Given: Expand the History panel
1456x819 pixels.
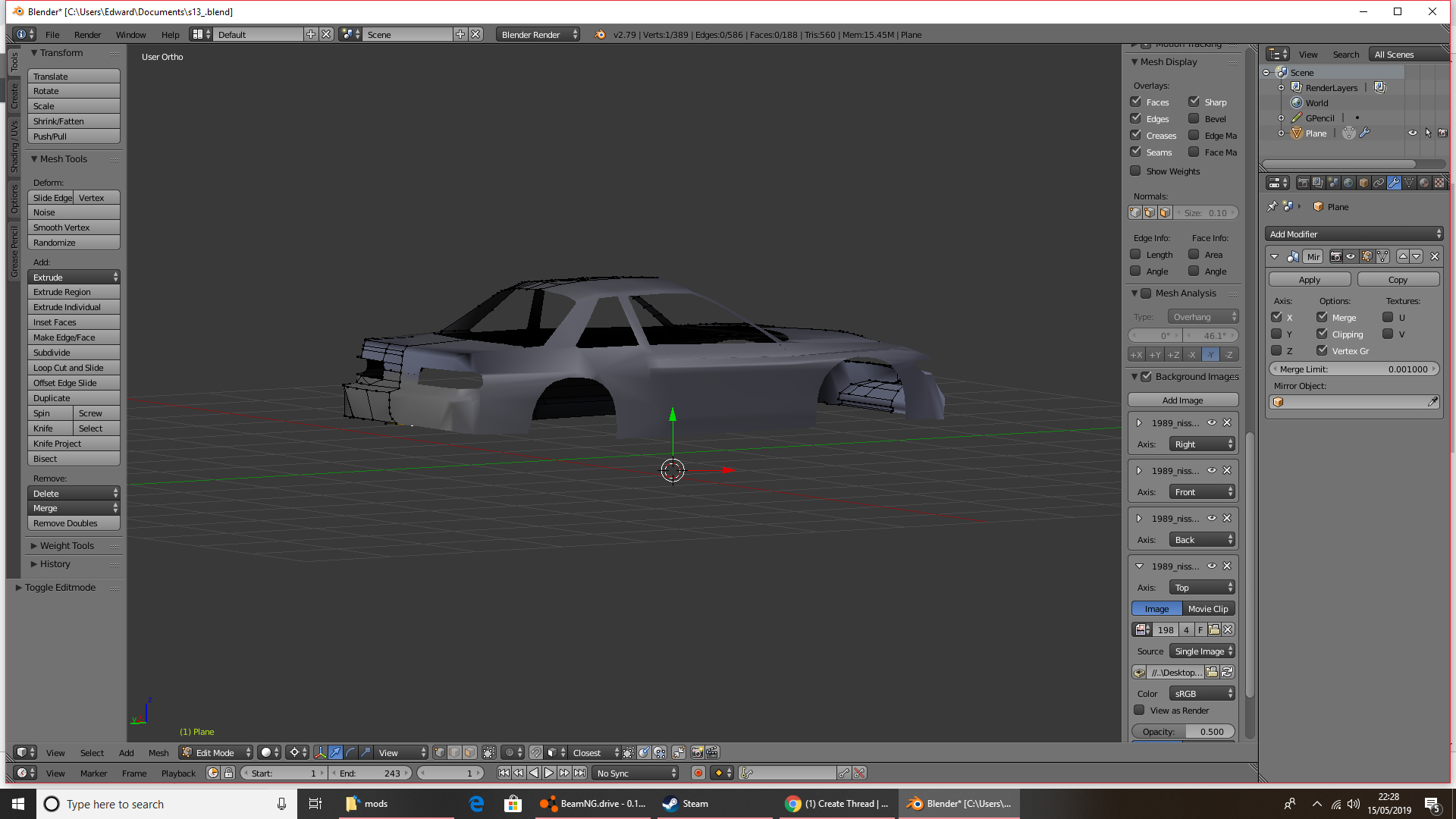Looking at the screenshot, I should point(55,563).
